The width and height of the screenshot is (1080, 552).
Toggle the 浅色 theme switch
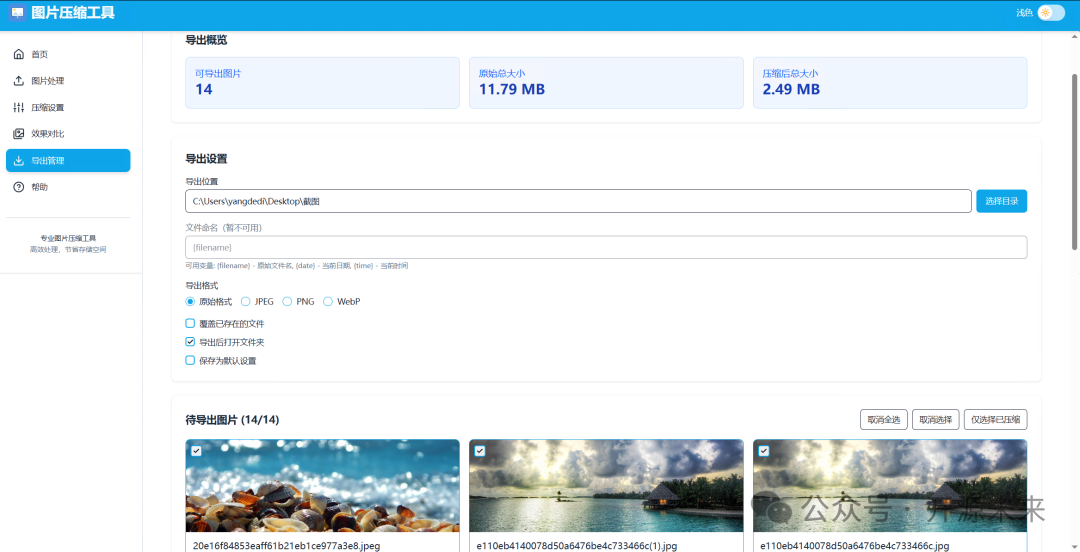(x=1050, y=13)
